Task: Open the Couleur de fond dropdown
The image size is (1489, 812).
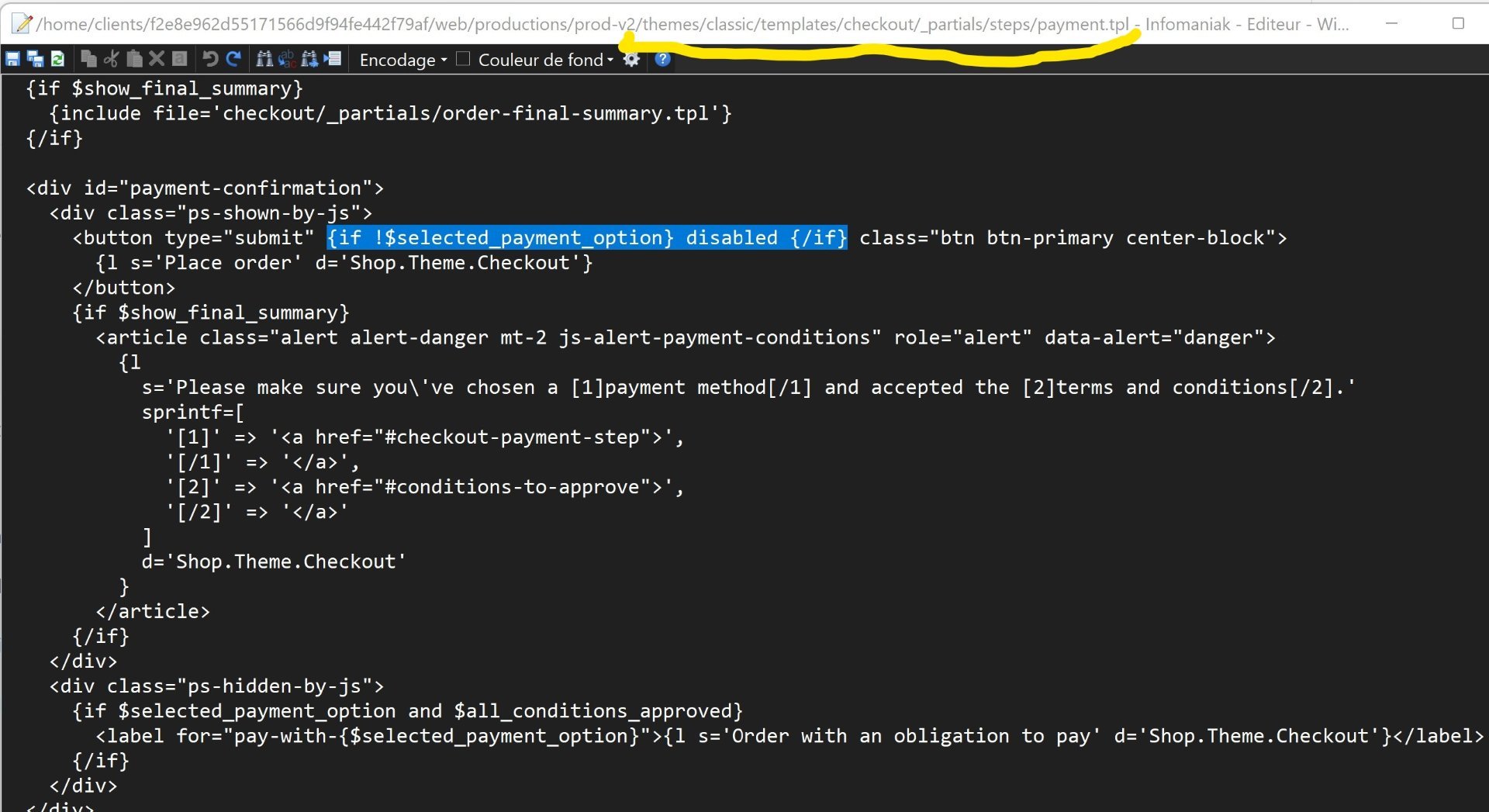Action: [x=546, y=60]
